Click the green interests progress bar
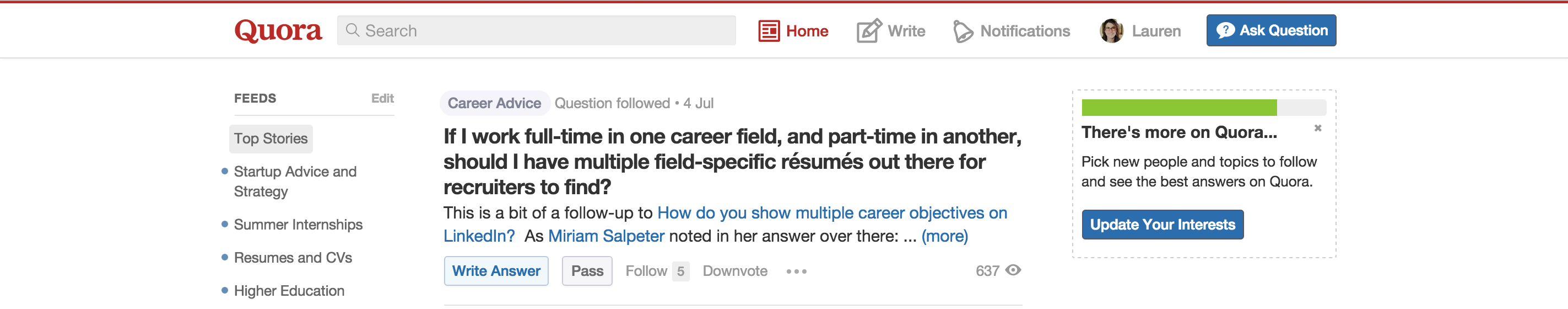This screenshot has width=1568, height=309. [x=1178, y=108]
